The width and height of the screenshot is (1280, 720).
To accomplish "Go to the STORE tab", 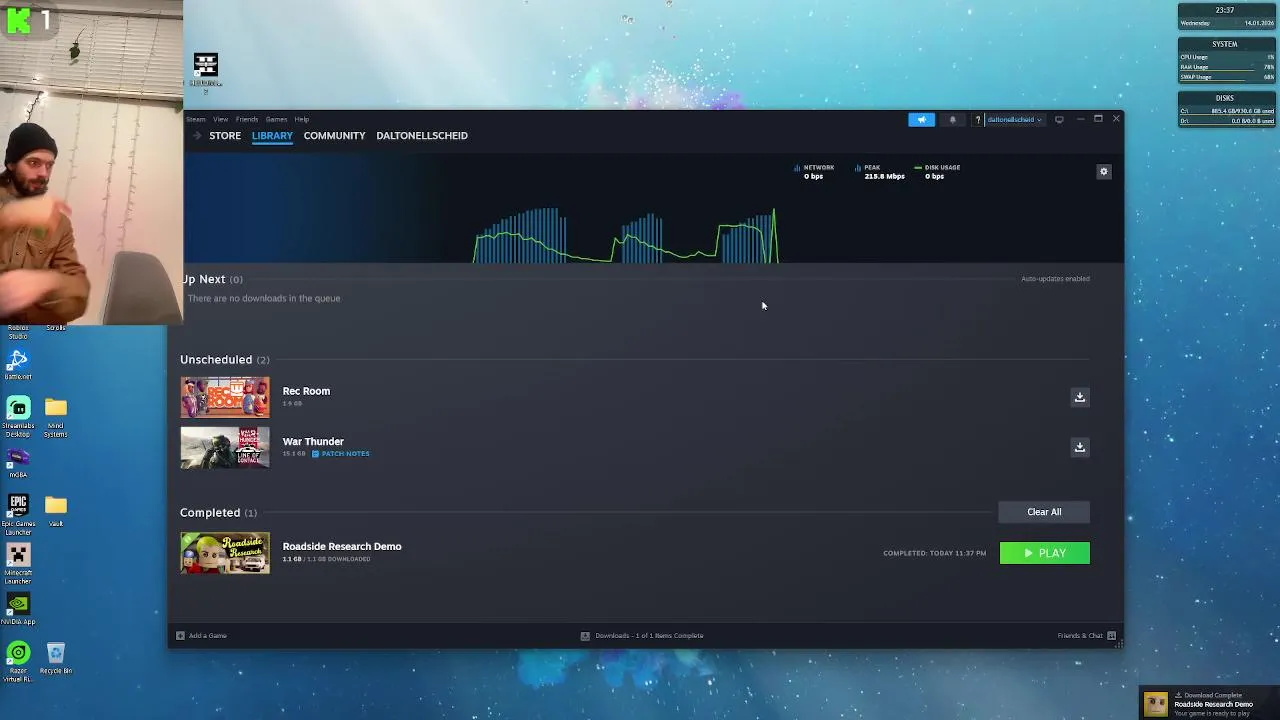I will [x=225, y=135].
